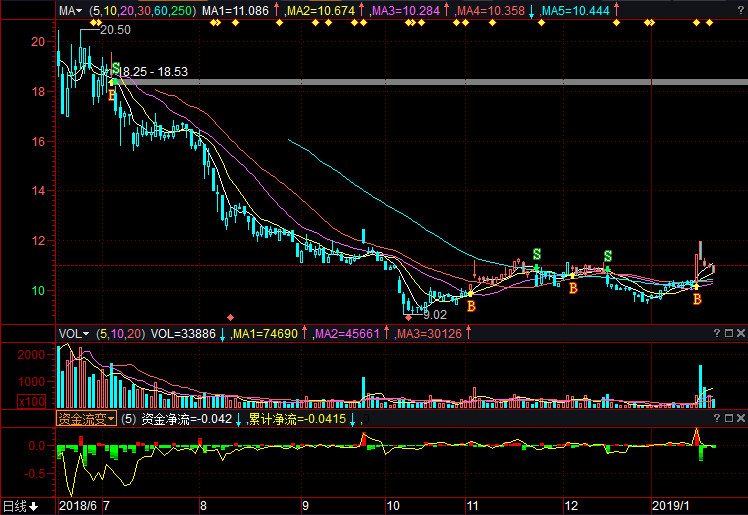This screenshot has height=515, width=748.
Task: Click the B buy marker in January 2019
Action: 697,299
